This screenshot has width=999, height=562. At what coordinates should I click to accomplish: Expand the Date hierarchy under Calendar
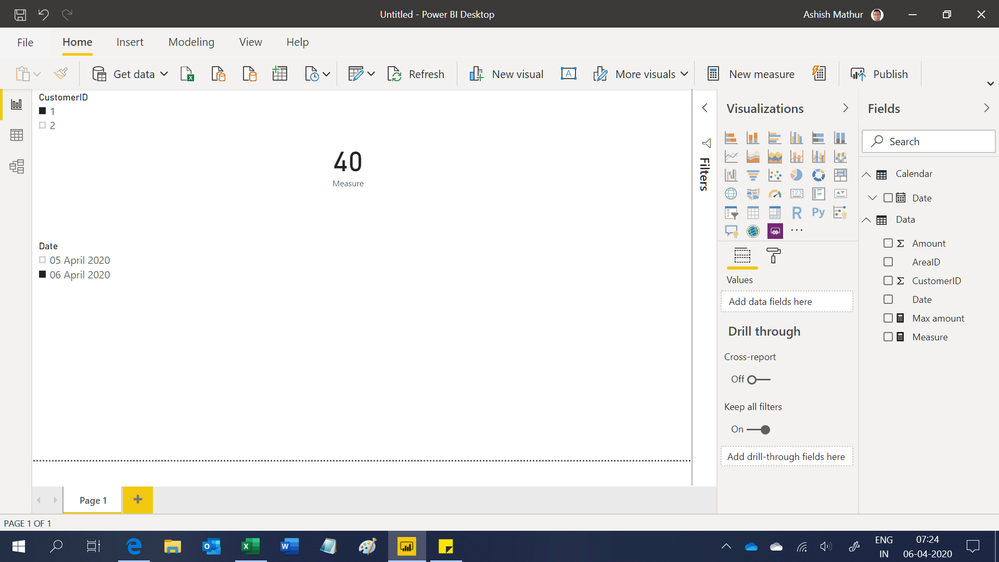coord(873,198)
